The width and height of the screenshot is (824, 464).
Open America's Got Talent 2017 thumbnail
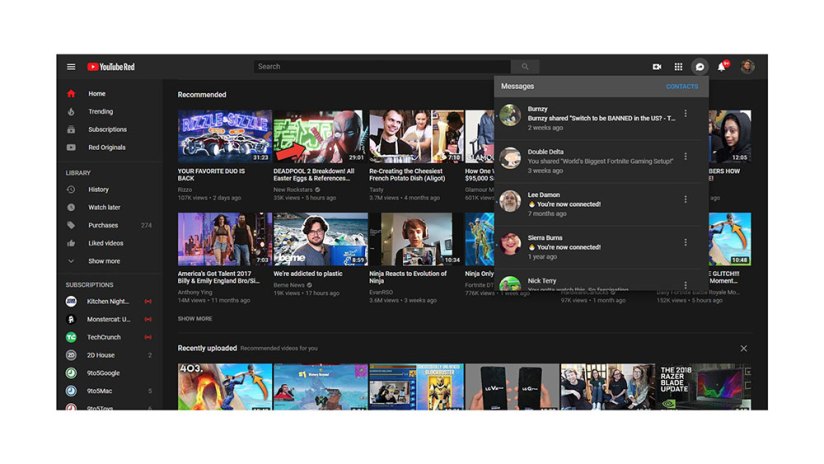[x=225, y=239]
